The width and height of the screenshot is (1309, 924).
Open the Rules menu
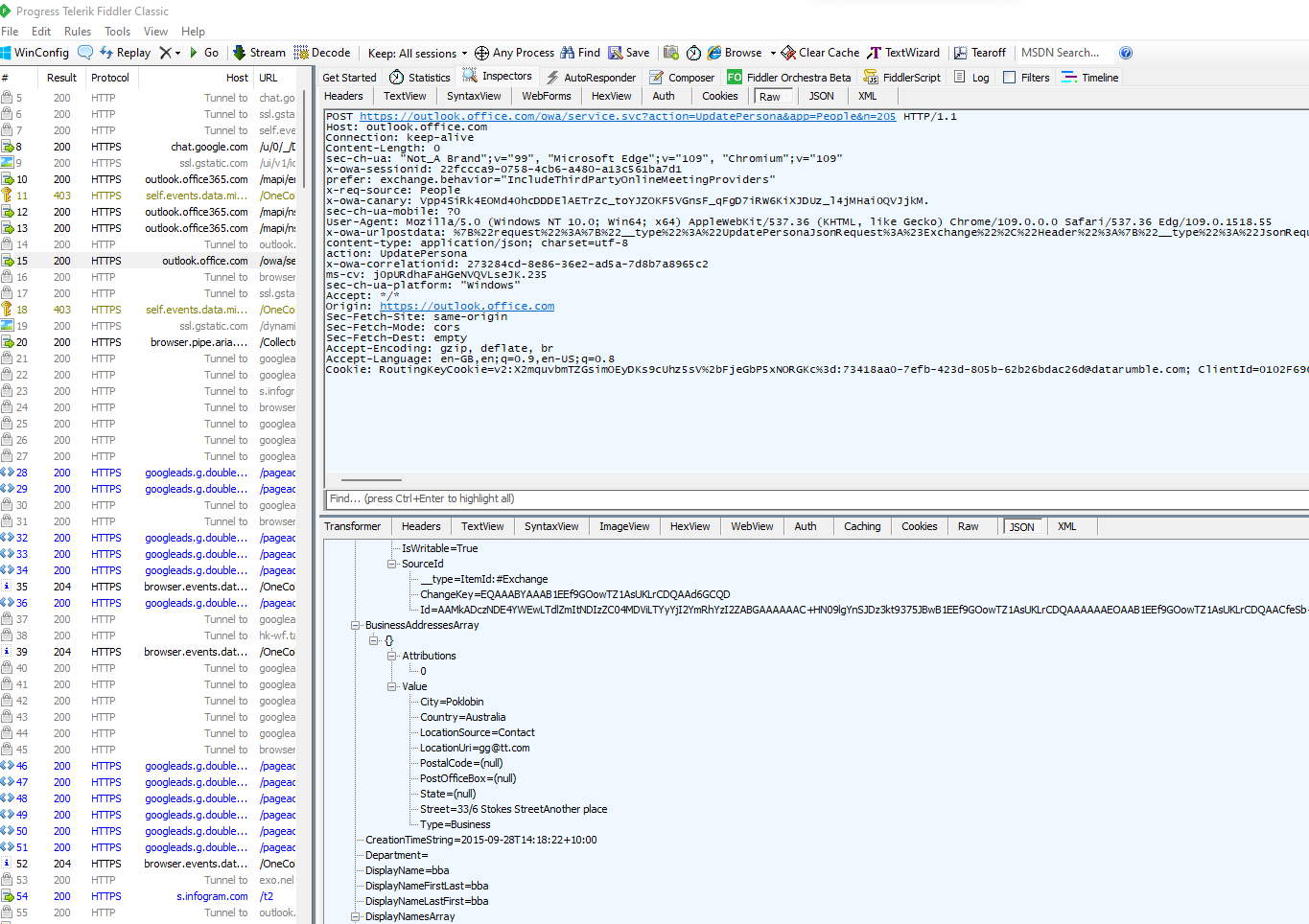(x=78, y=32)
